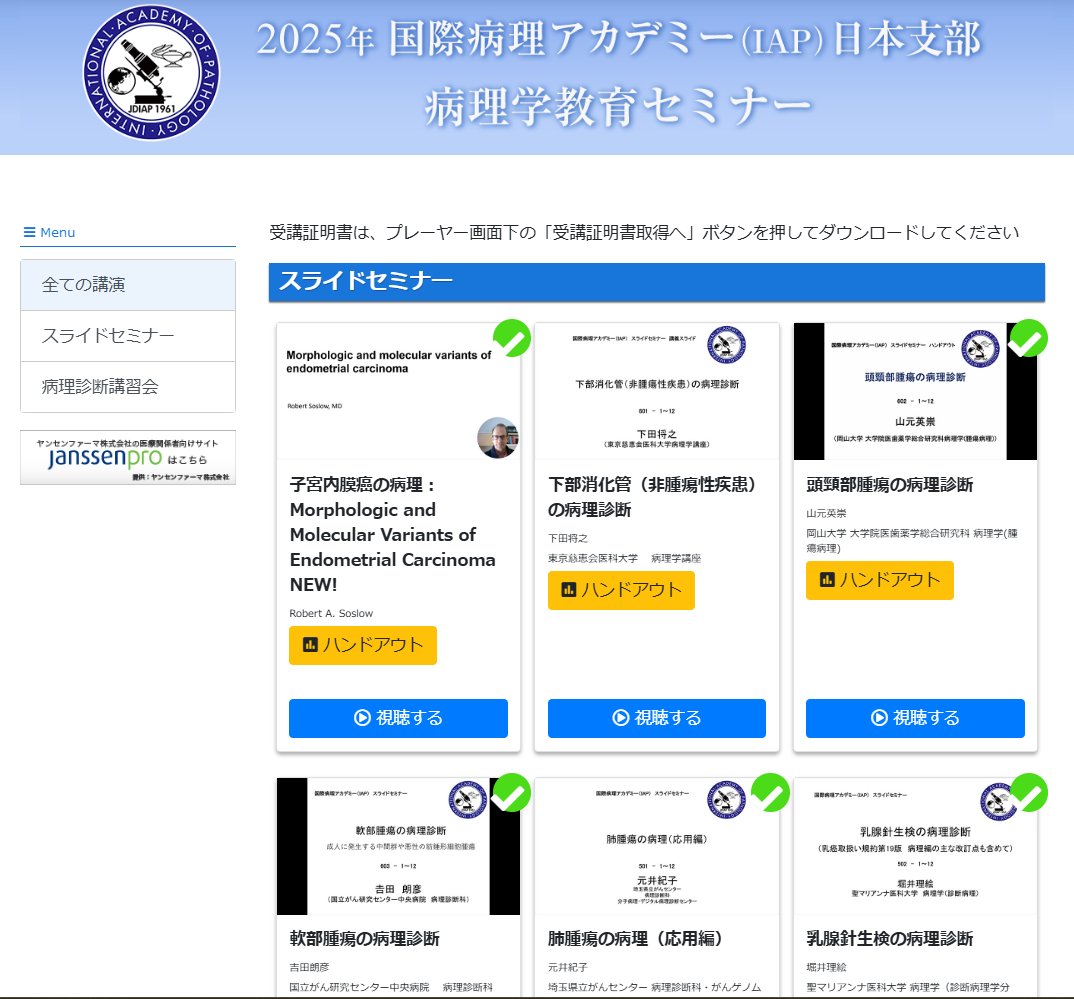Click title 軟部腫瘍の病理診断
This screenshot has width=1074, height=999.
tap(364, 939)
